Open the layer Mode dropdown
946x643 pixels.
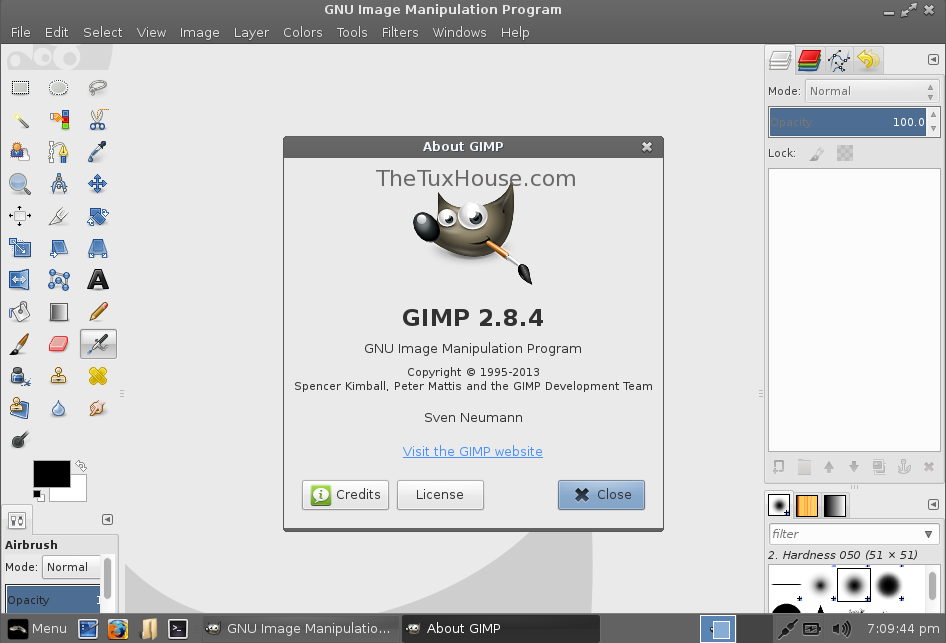coord(872,91)
